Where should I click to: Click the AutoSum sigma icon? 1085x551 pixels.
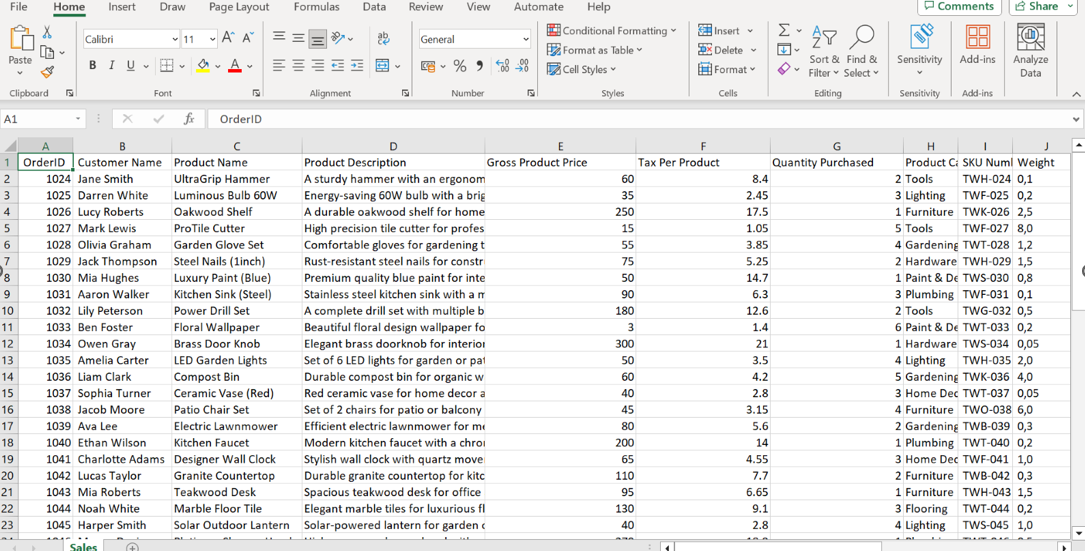click(783, 30)
